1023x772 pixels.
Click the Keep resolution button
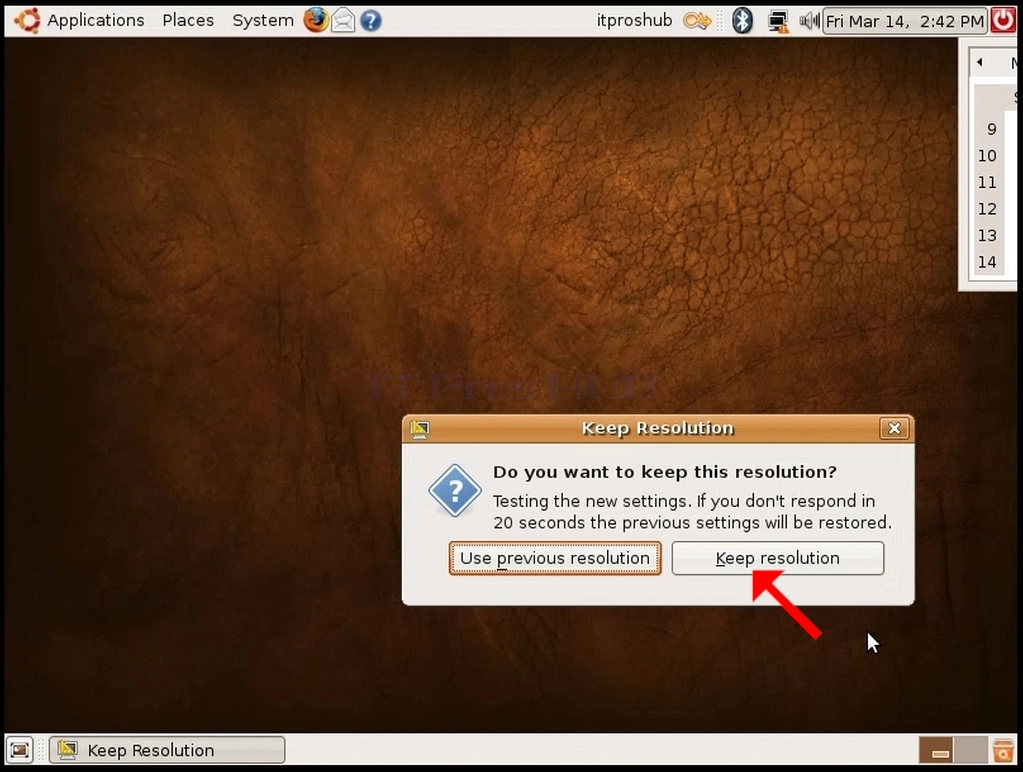click(778, 558)
